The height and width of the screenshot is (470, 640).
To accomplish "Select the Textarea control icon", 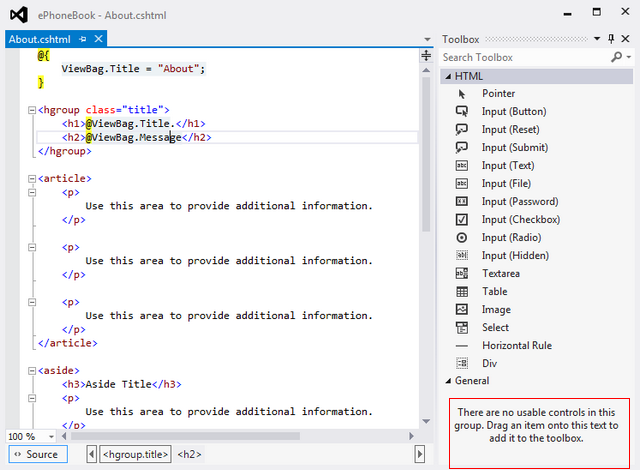I will (x=462, y=273).
